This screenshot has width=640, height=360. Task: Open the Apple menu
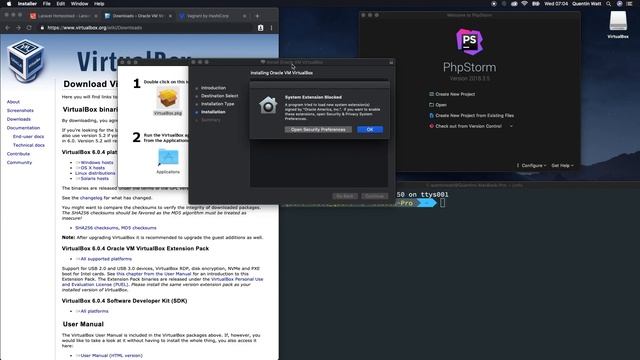[x=9, y=4]
